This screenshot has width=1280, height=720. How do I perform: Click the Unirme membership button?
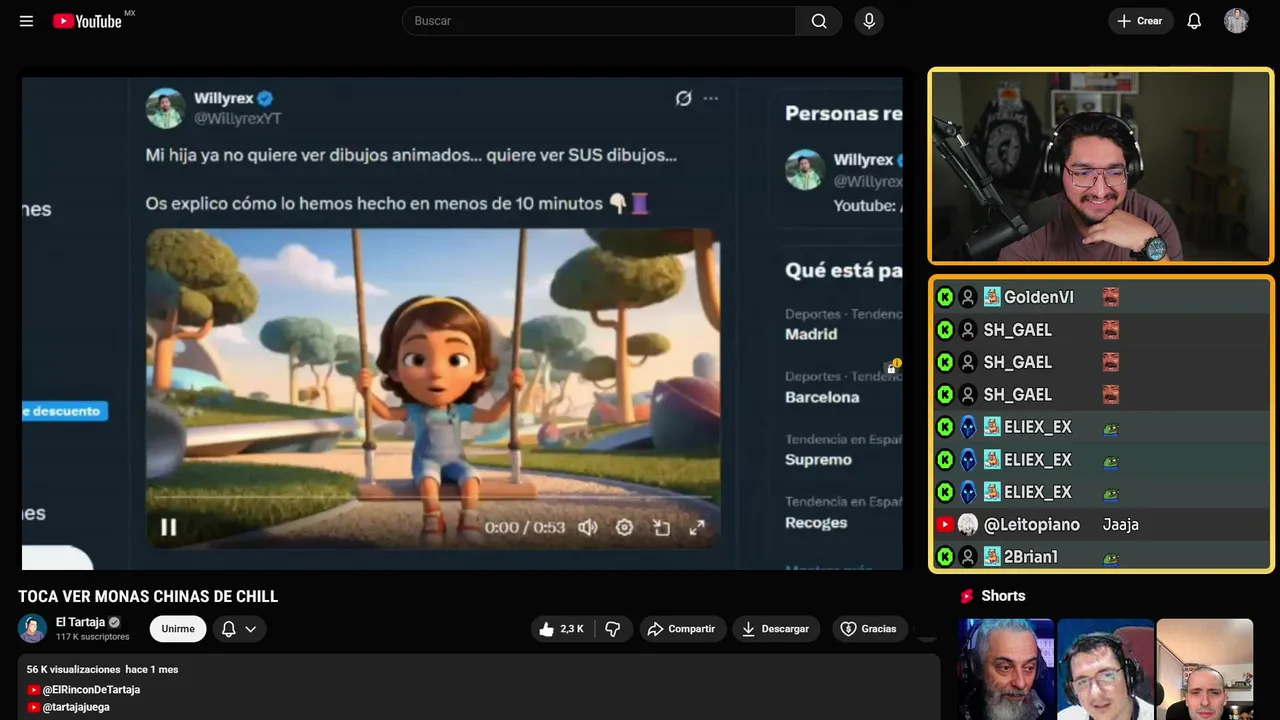click(x=178, y=629)
